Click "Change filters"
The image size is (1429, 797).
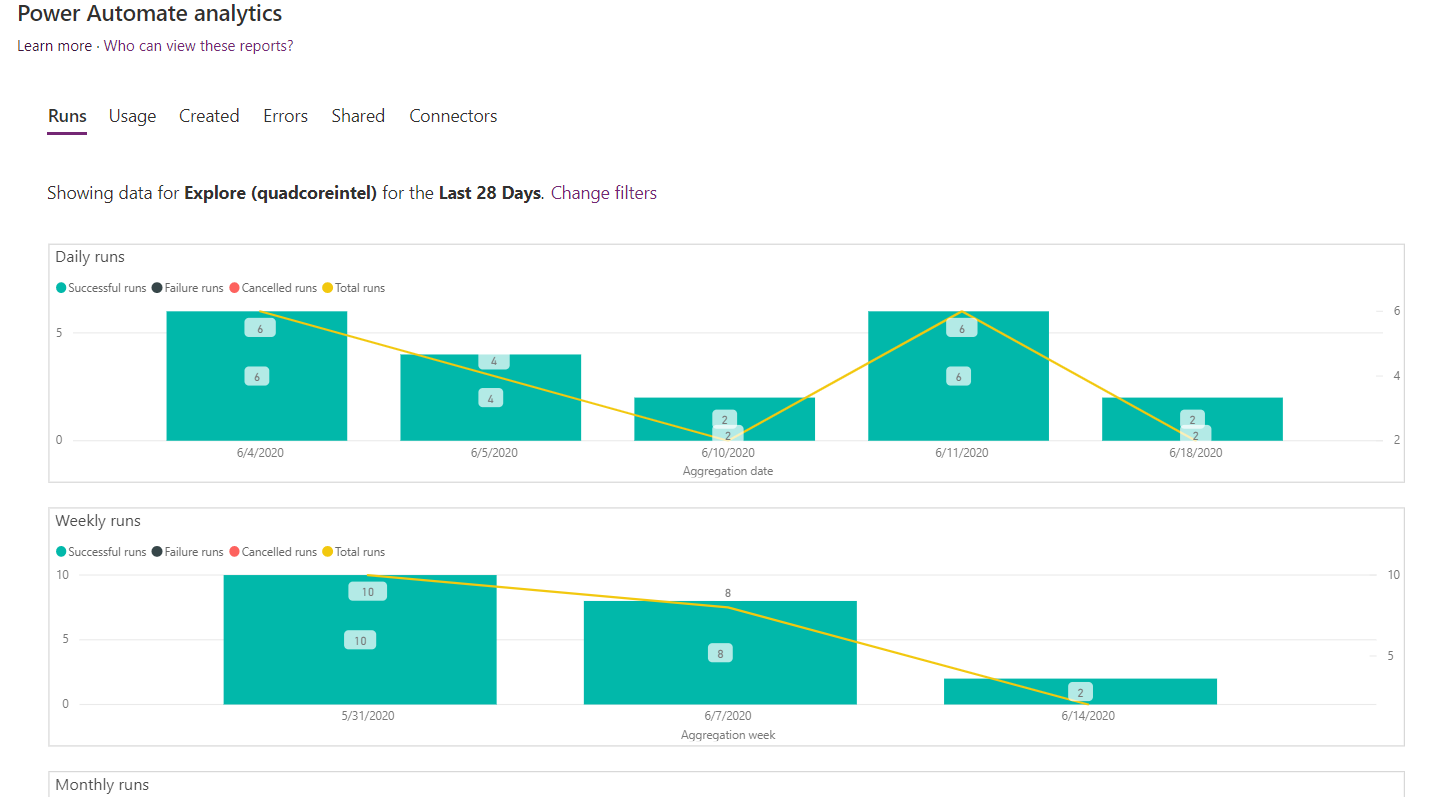[603, 192]
